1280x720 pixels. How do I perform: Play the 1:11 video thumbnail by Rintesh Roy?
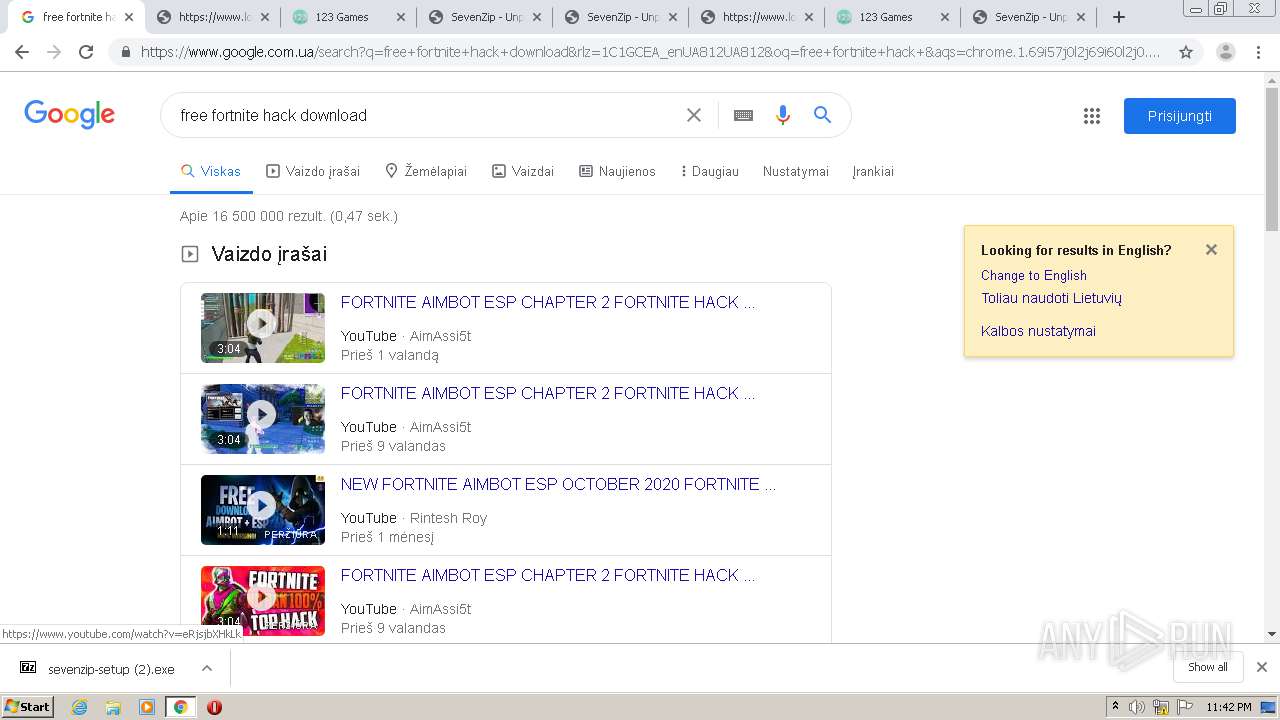click(x=263, y=510)
